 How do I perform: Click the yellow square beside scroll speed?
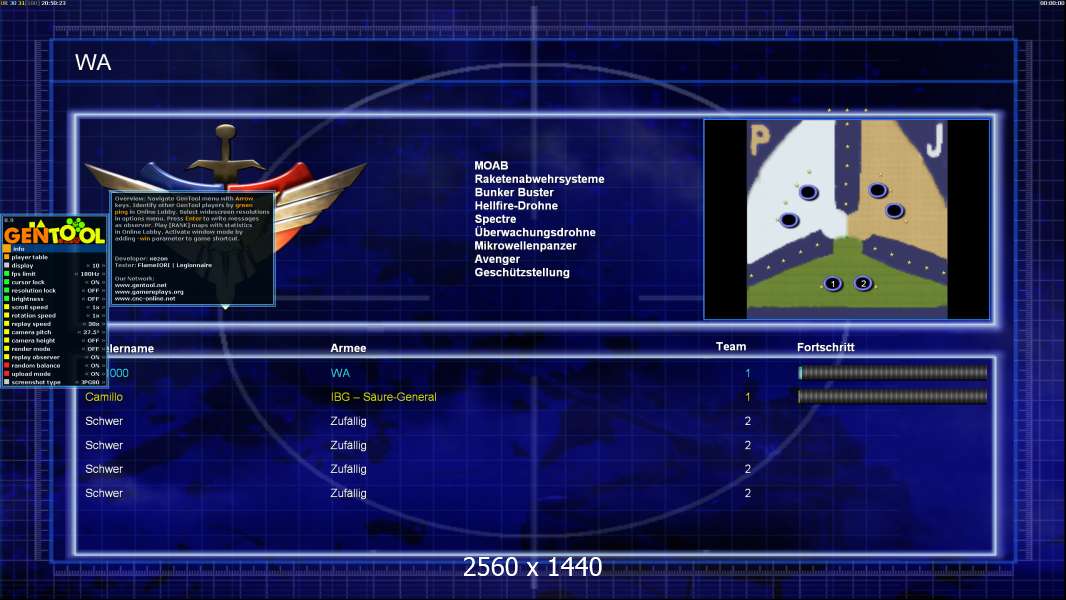[7, 307]
